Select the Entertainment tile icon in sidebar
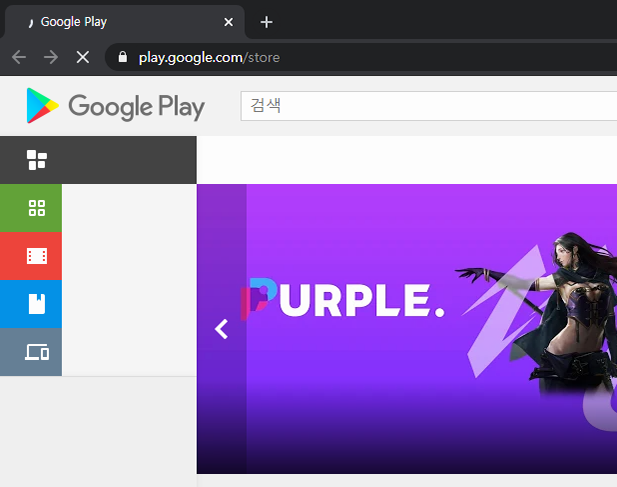Screen dimensions: 617x487 click(37, 160)
